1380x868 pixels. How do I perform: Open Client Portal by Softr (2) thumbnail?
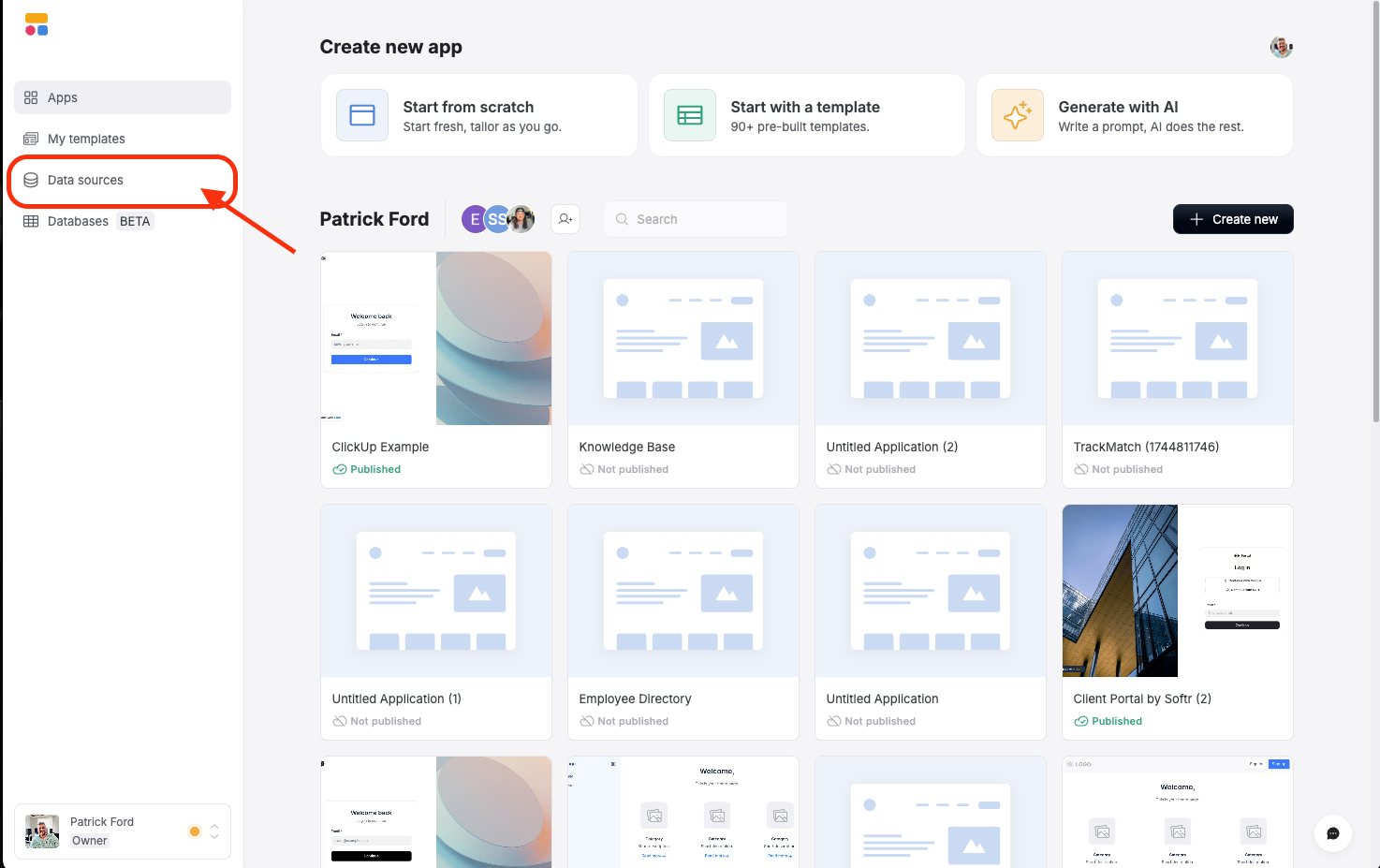coord(1178,591)
